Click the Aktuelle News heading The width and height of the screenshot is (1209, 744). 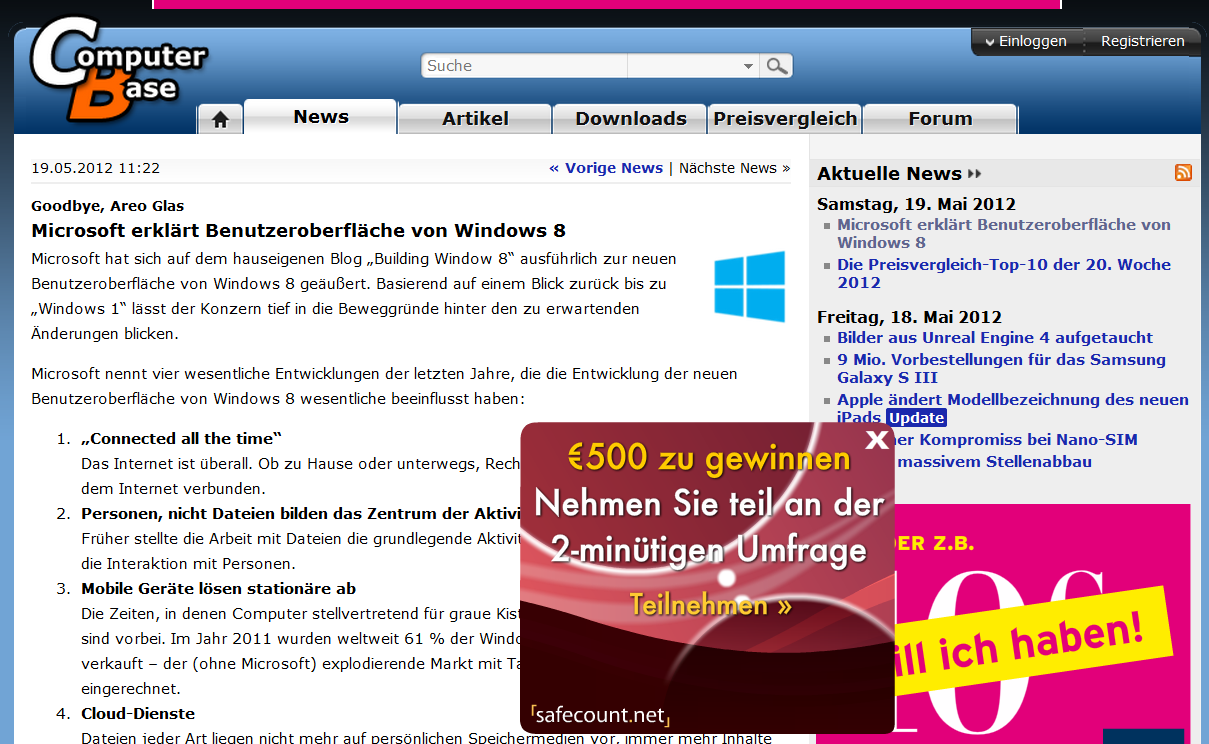[x=889, y=174]
